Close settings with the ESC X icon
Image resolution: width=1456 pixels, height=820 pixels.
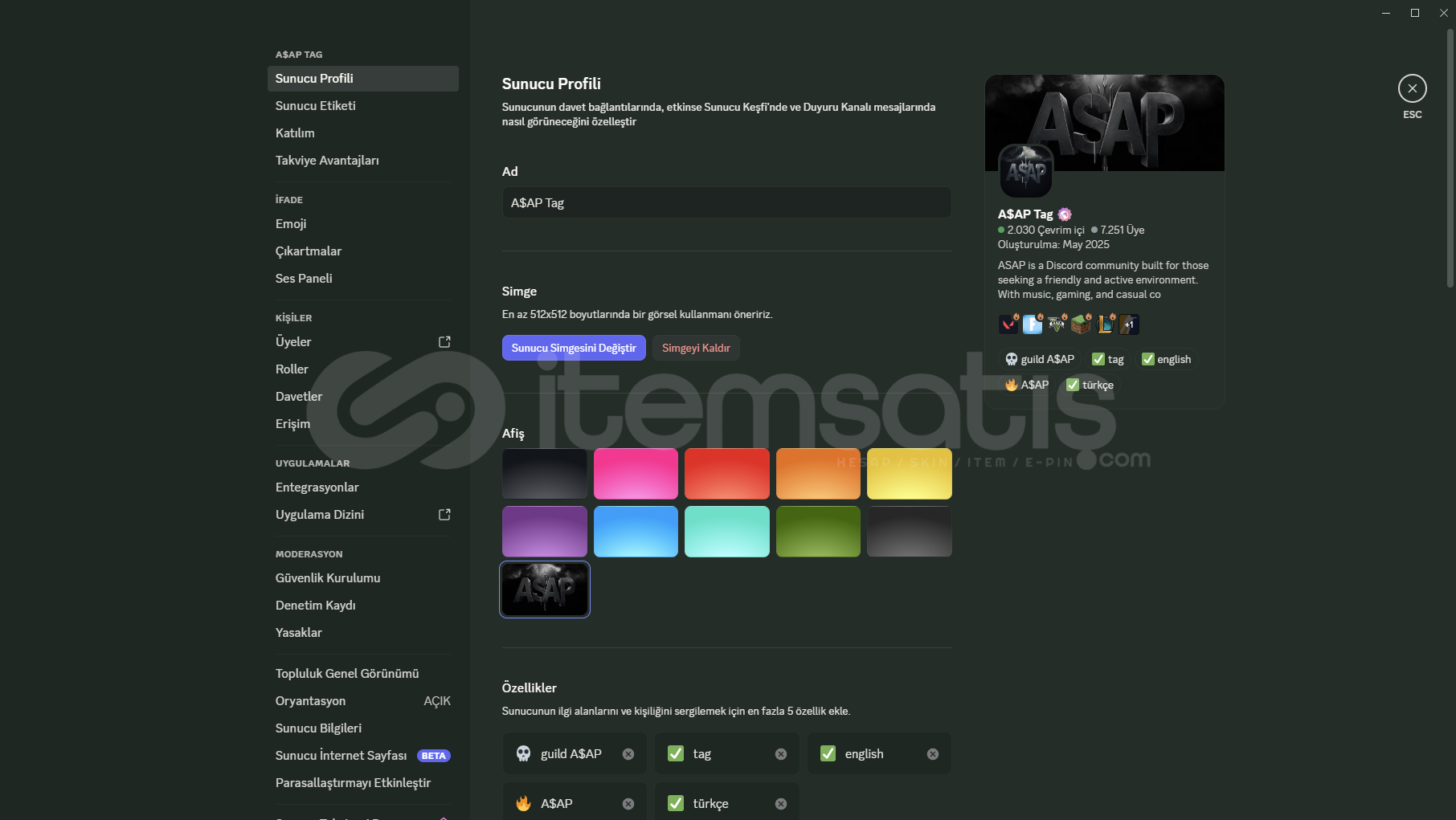click(x=1412, y=88)
